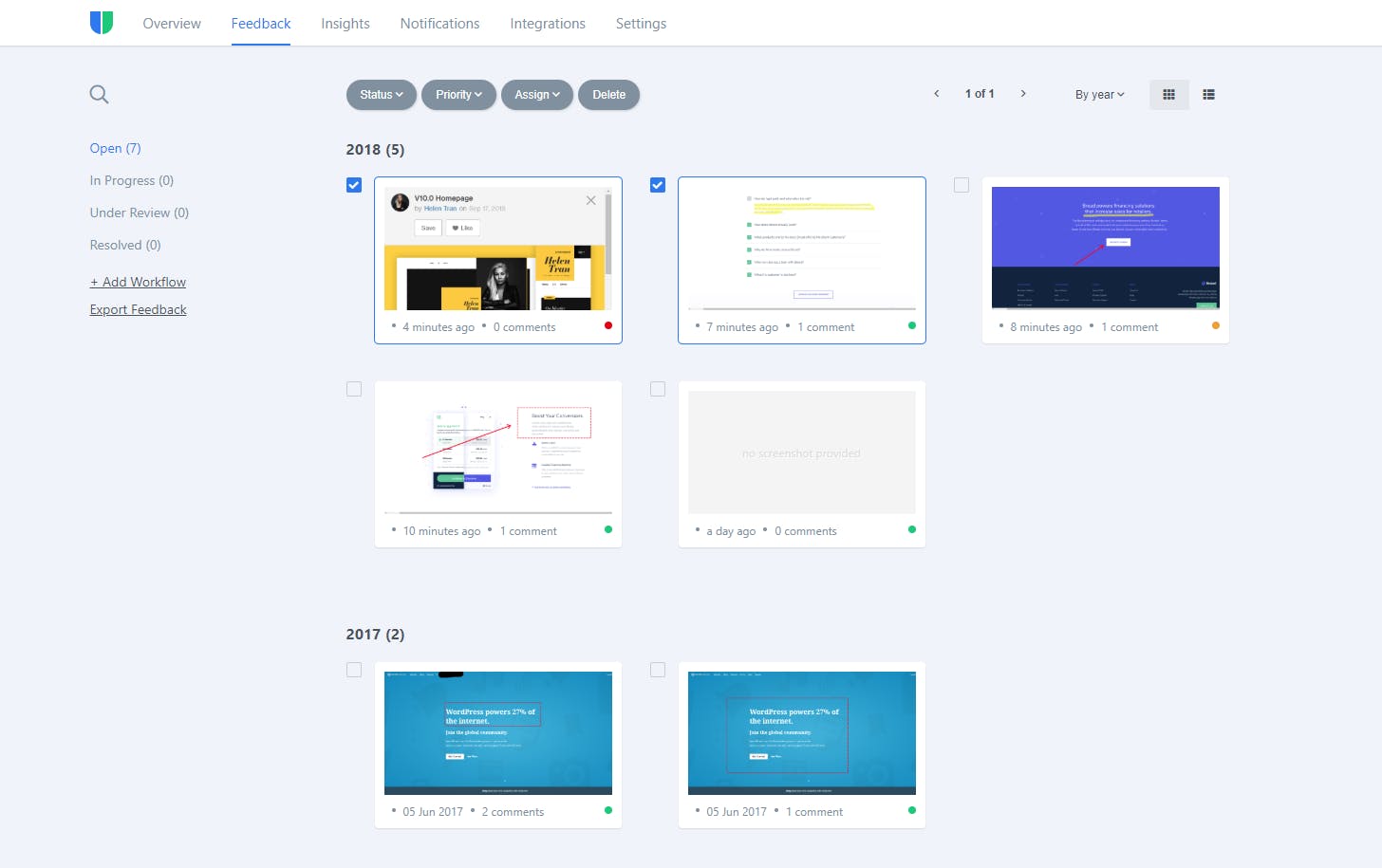Click status dot on 05 Jun 2017 1 comment card
The image size is (1382, 868).
[912, 810]
